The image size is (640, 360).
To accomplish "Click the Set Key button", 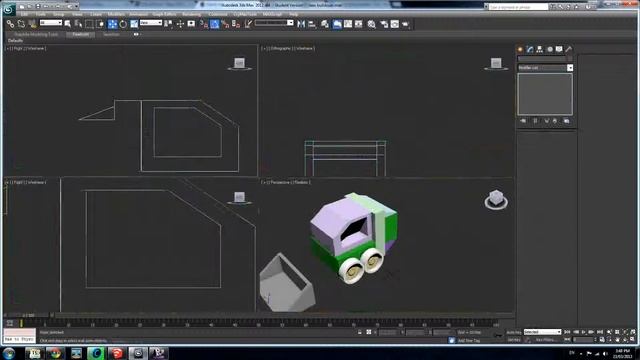I will point(514,340).
